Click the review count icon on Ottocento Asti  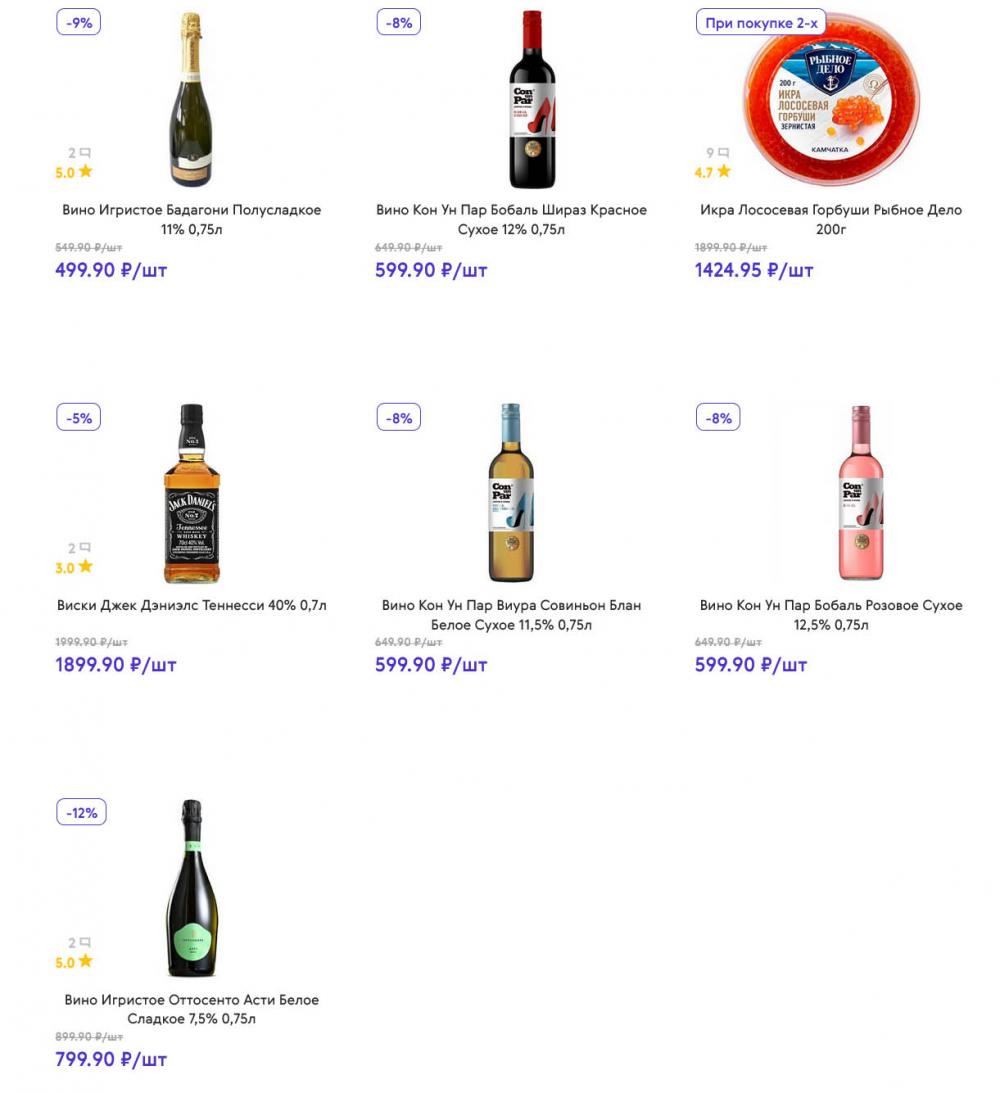(x=85, y=942)
